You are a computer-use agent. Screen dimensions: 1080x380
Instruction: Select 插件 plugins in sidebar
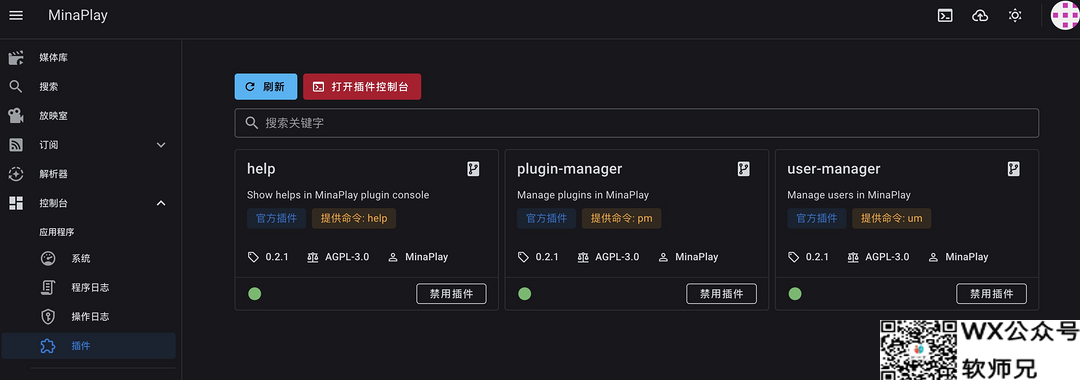click(x=88, y=346)
